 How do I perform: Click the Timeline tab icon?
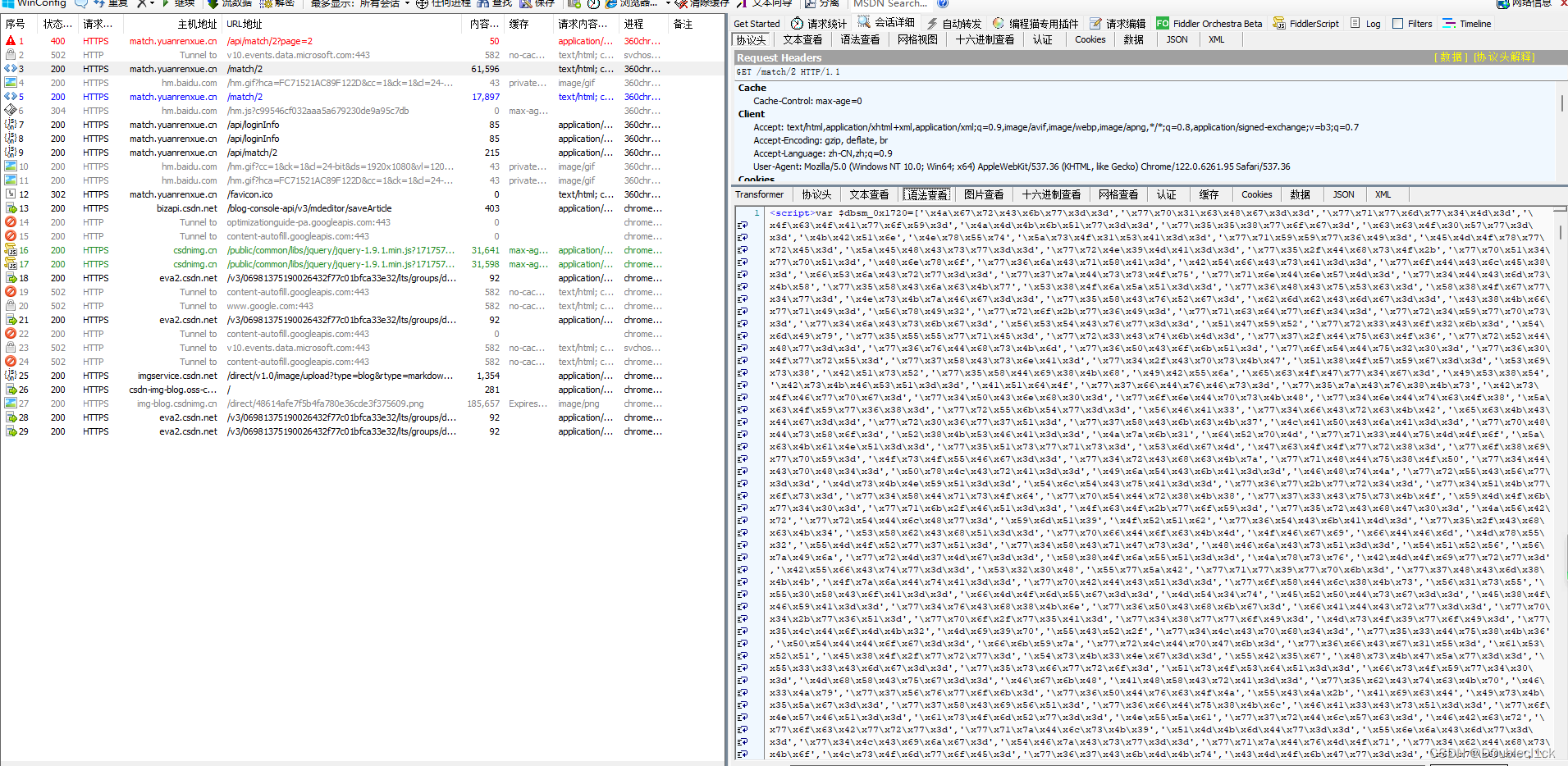pos(1449,24)
